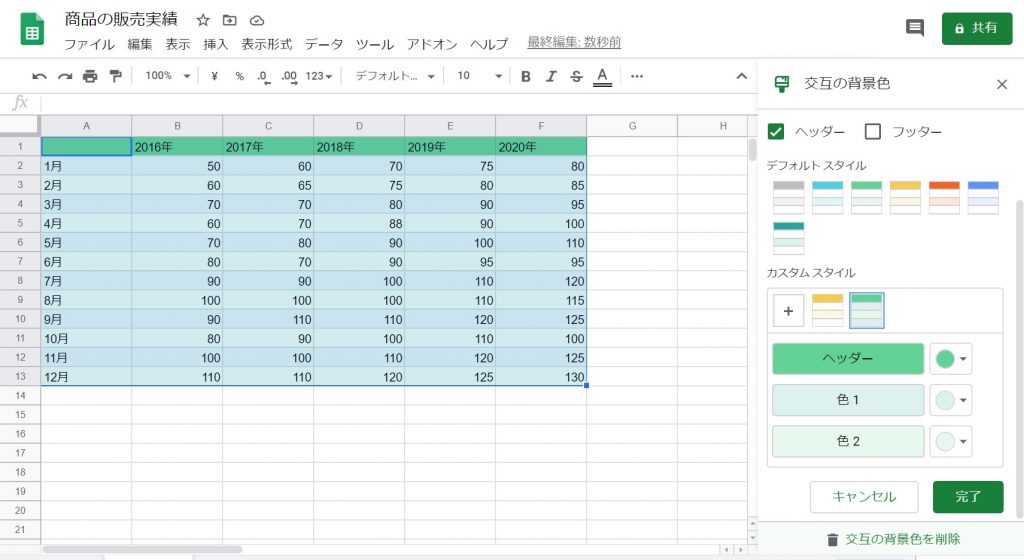Open the text color picker
This screenshot has width=1024, height=560.
(602, 77)
